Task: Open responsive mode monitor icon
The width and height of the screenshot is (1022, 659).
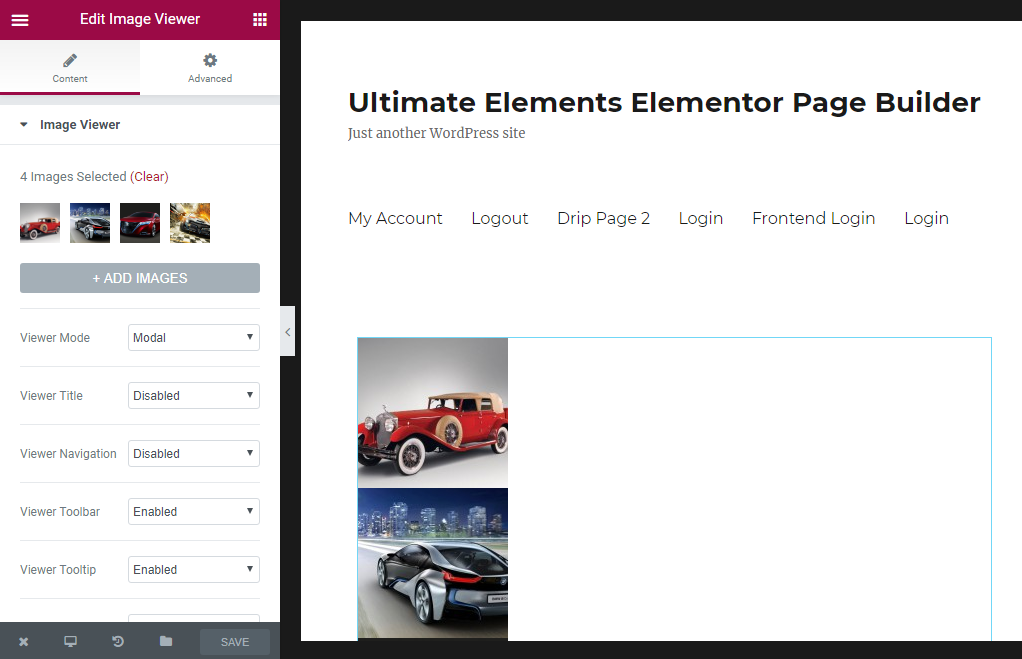Action: (70, 641)
